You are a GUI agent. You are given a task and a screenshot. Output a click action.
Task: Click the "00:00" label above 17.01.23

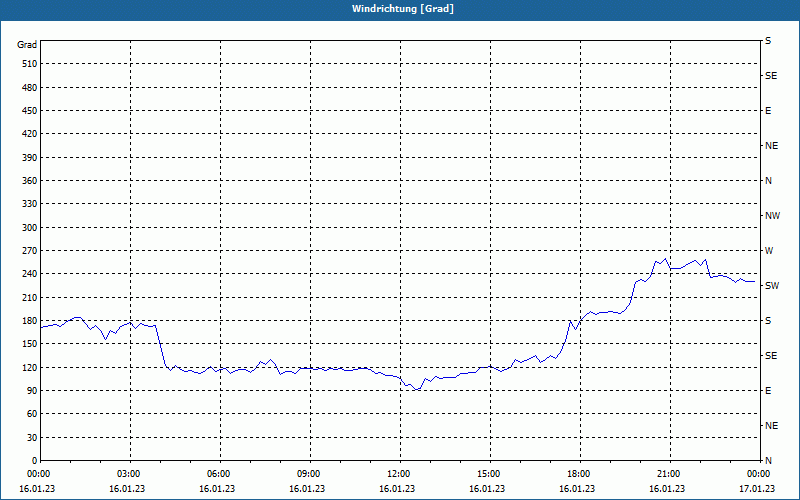[x=759, y=474]
